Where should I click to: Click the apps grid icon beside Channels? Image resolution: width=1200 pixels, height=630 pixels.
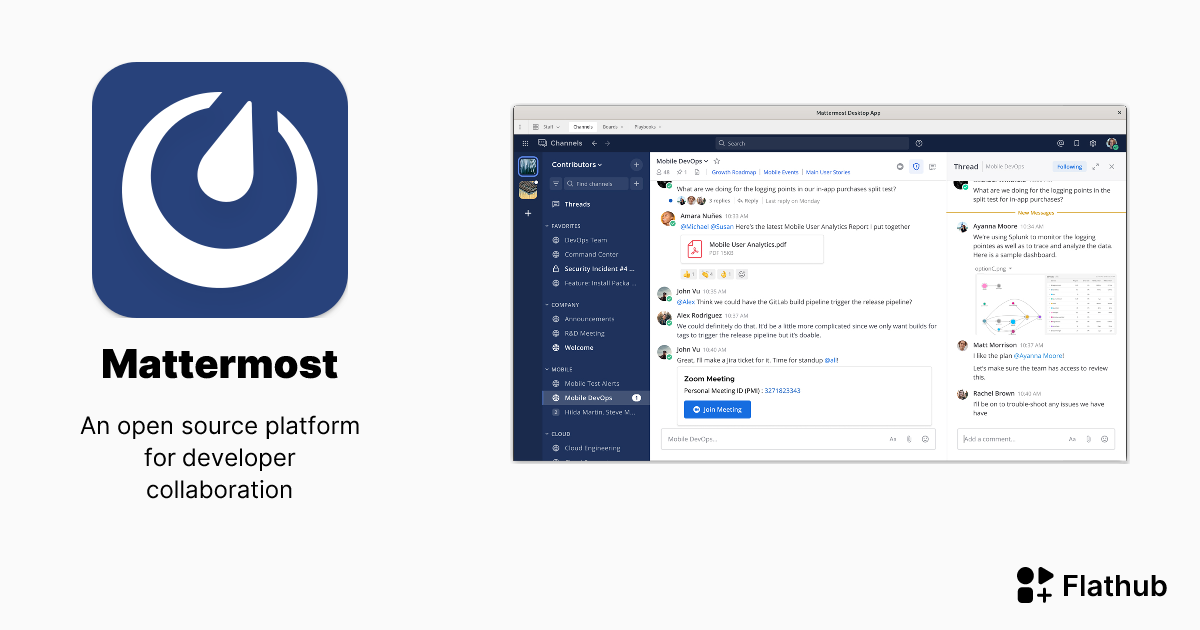tap(524, 142)
